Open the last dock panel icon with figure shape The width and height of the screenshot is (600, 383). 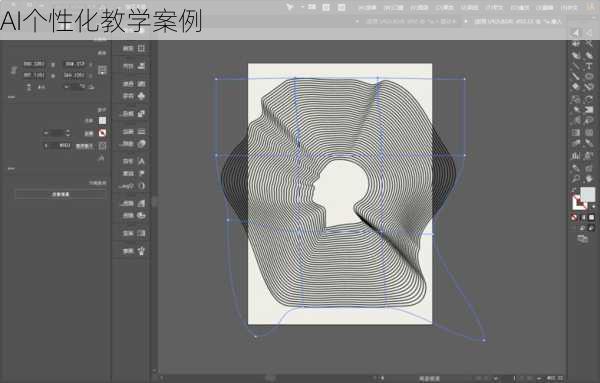(141, 251)
